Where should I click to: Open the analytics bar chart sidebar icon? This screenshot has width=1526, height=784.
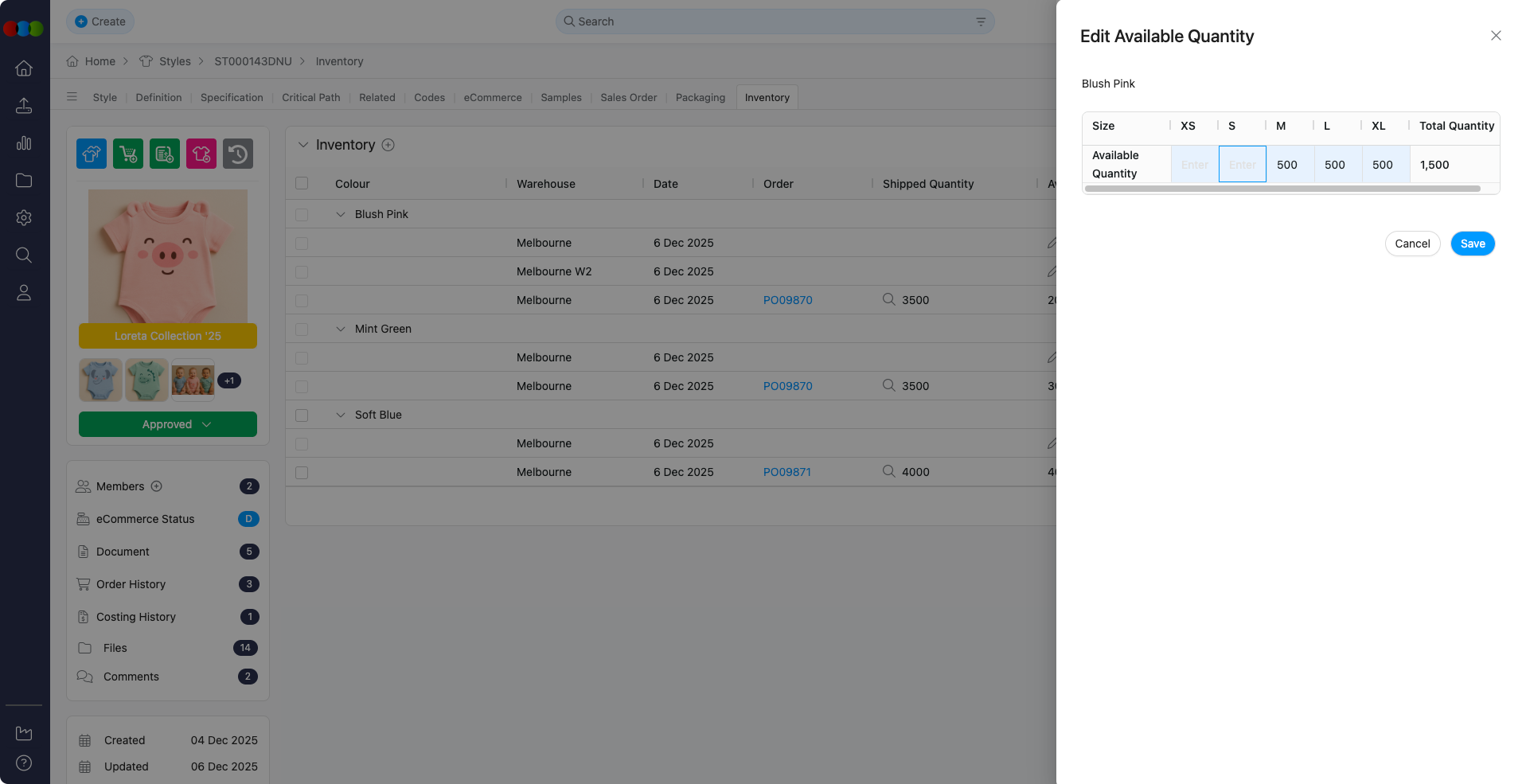tap(24, 143)
